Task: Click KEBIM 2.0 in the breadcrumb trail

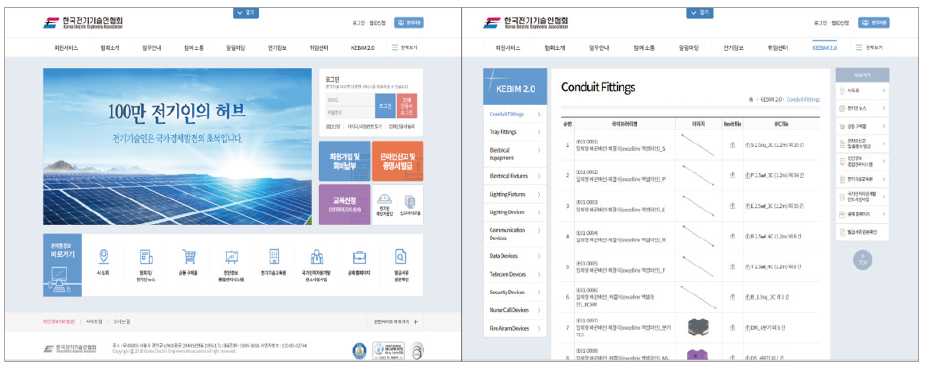Action: pyautogui.click(x=771, y=100)
